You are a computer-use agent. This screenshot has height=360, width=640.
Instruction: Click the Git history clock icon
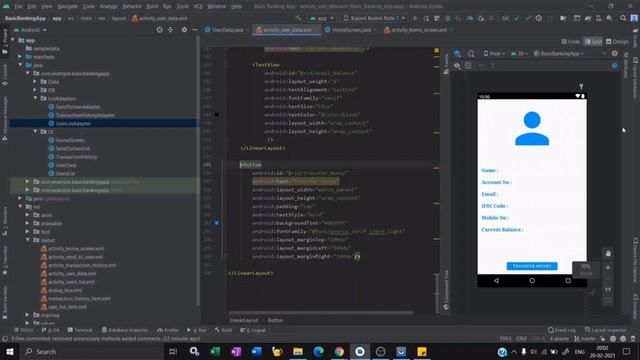[539, 18]
